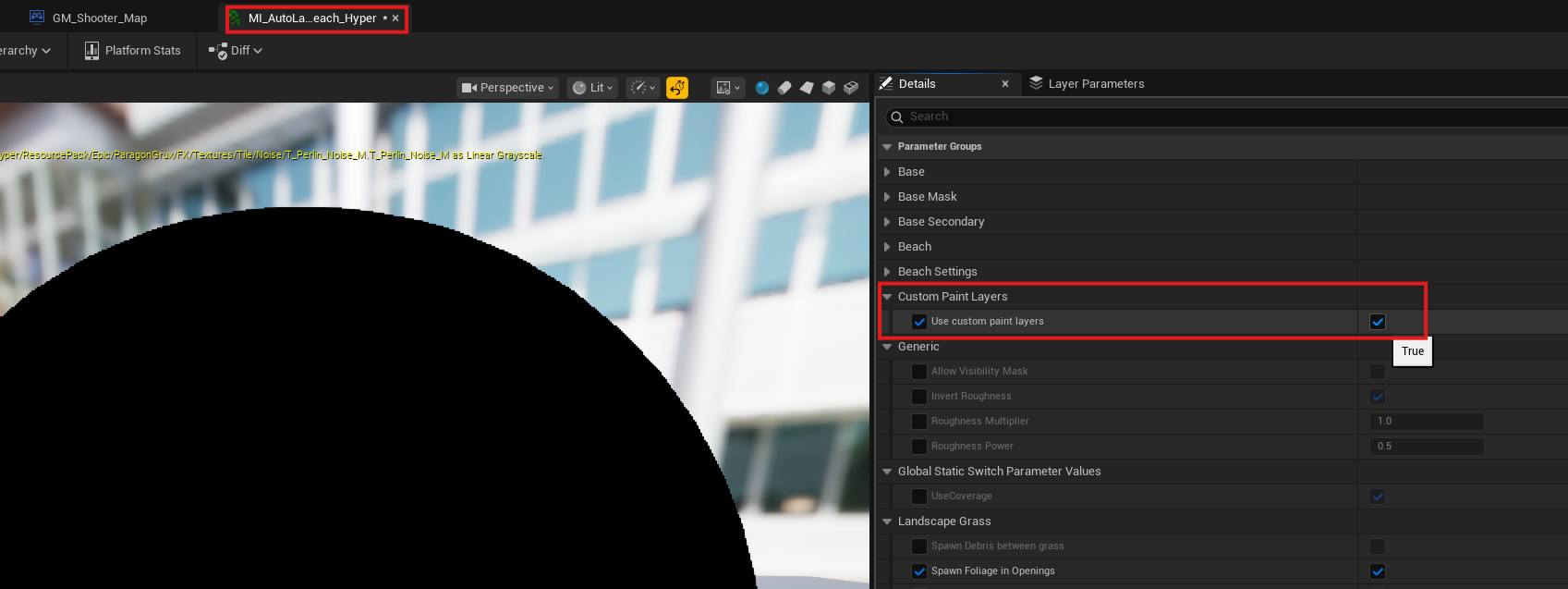Toggle the Allow Visibility Mask value checkbox
Image resolution: width=1568 pixels, height=589 pixels.
(1378, 372)
